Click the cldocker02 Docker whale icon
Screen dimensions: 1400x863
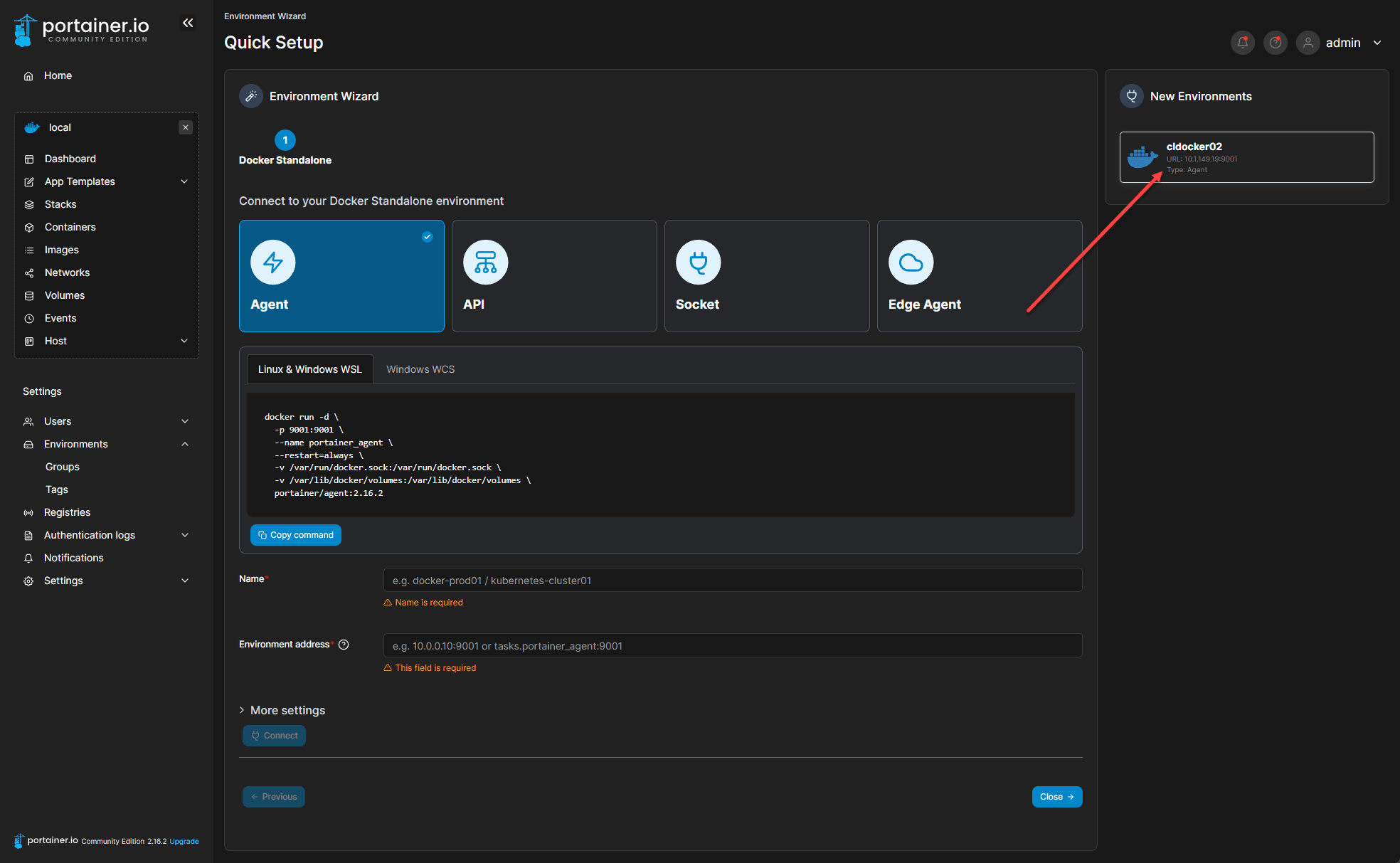[1142, 157]
